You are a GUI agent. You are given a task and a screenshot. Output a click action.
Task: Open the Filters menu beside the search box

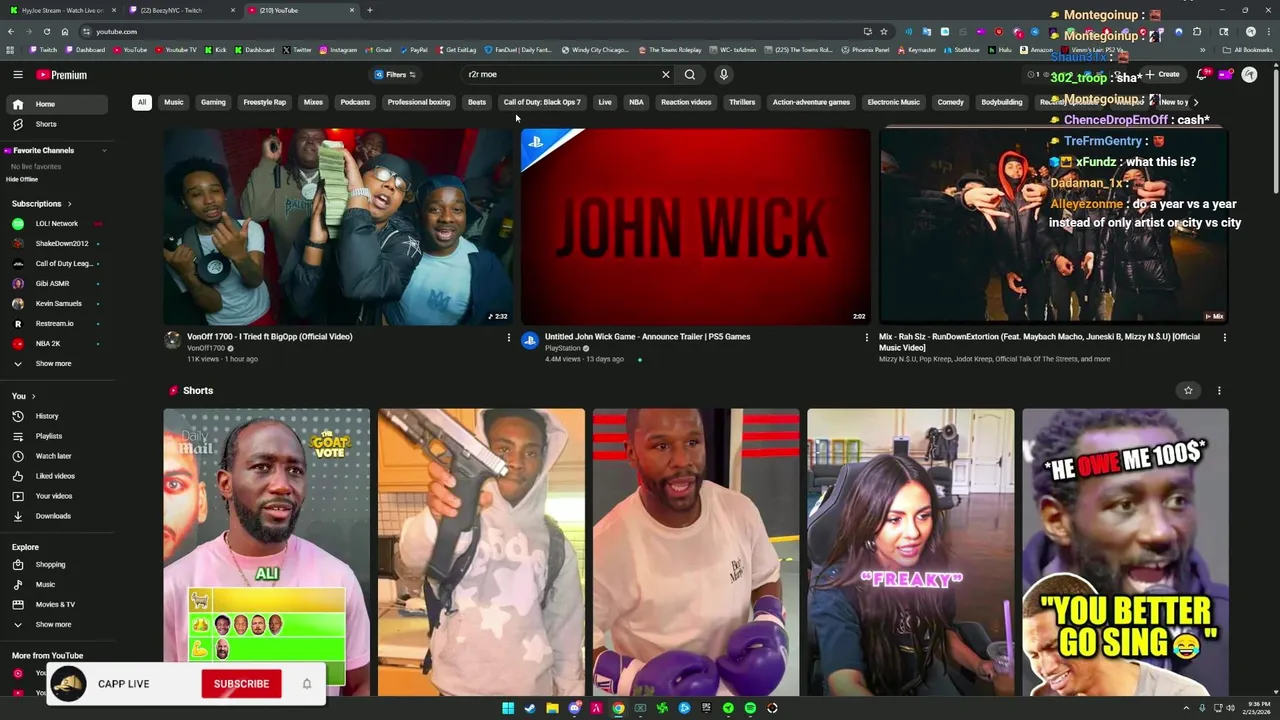(394, 74)
